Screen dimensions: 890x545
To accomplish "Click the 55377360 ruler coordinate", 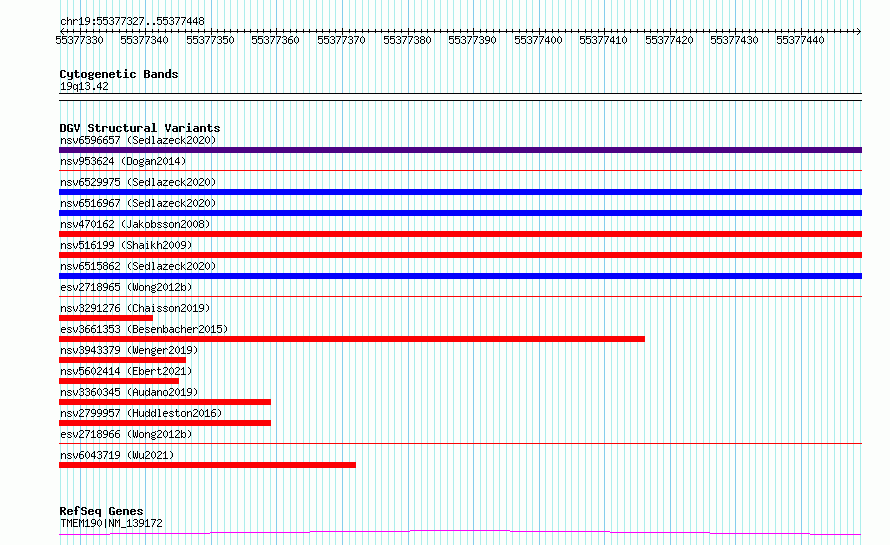I will 275,40.
